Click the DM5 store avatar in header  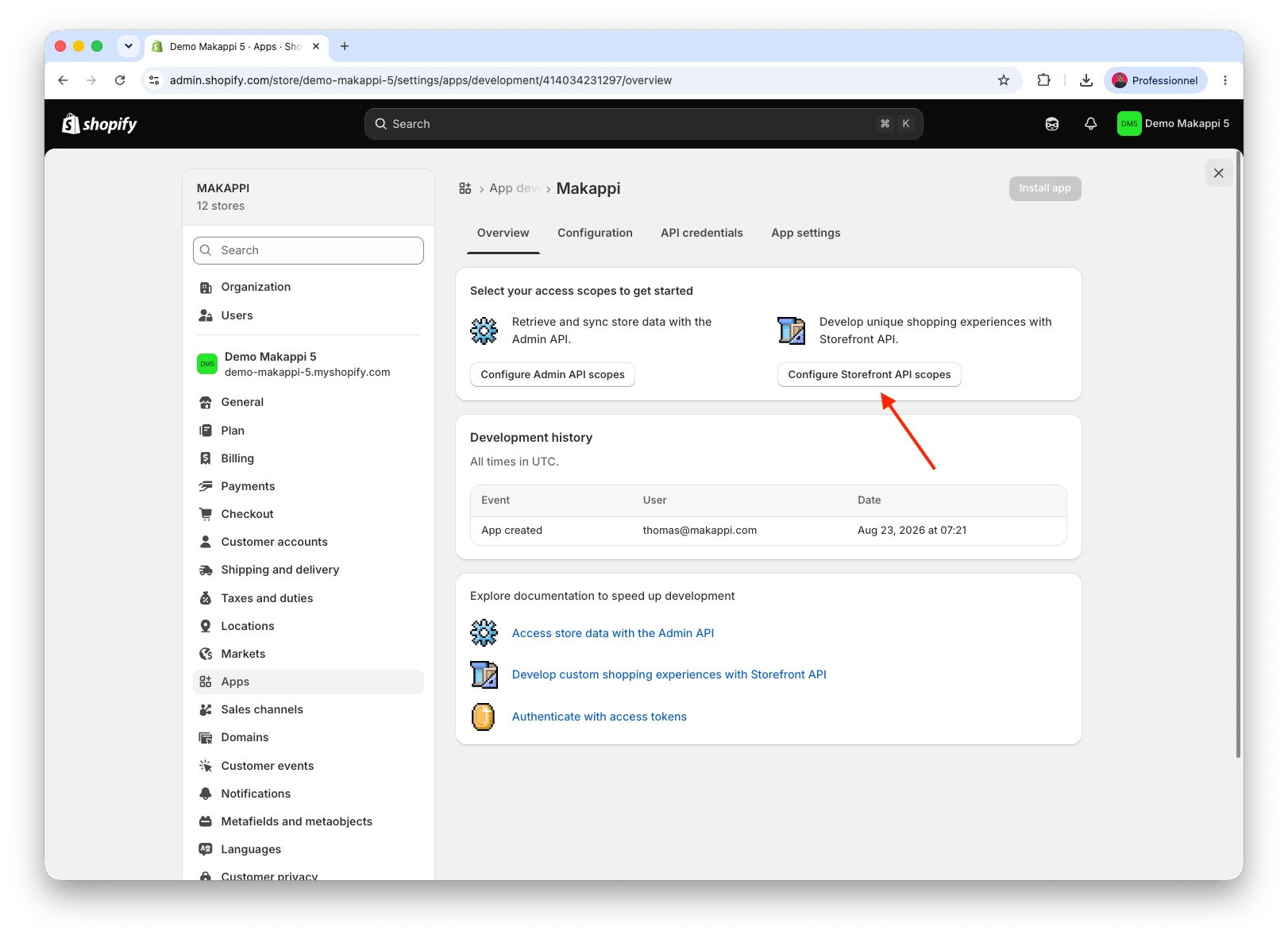(1129, 124)
